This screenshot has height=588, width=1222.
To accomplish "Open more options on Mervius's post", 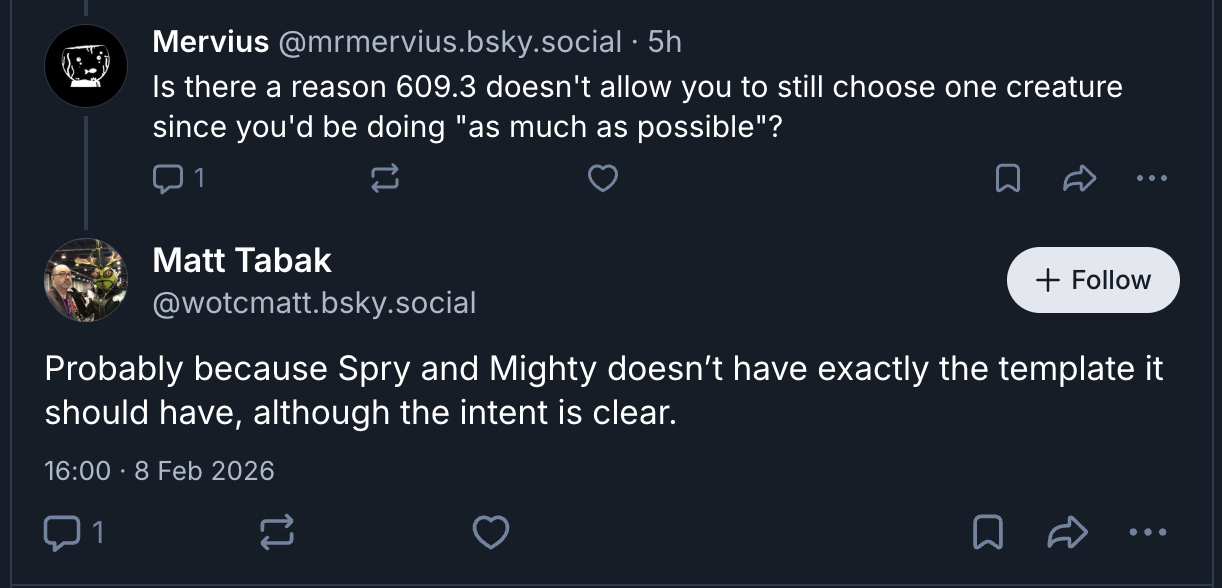I will point(1151,179).
